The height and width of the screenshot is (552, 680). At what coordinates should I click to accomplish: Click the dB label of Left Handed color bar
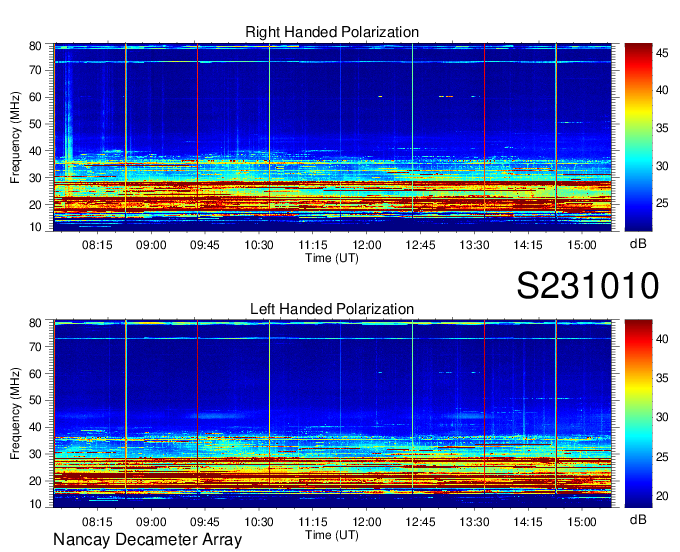click(638, 520)
